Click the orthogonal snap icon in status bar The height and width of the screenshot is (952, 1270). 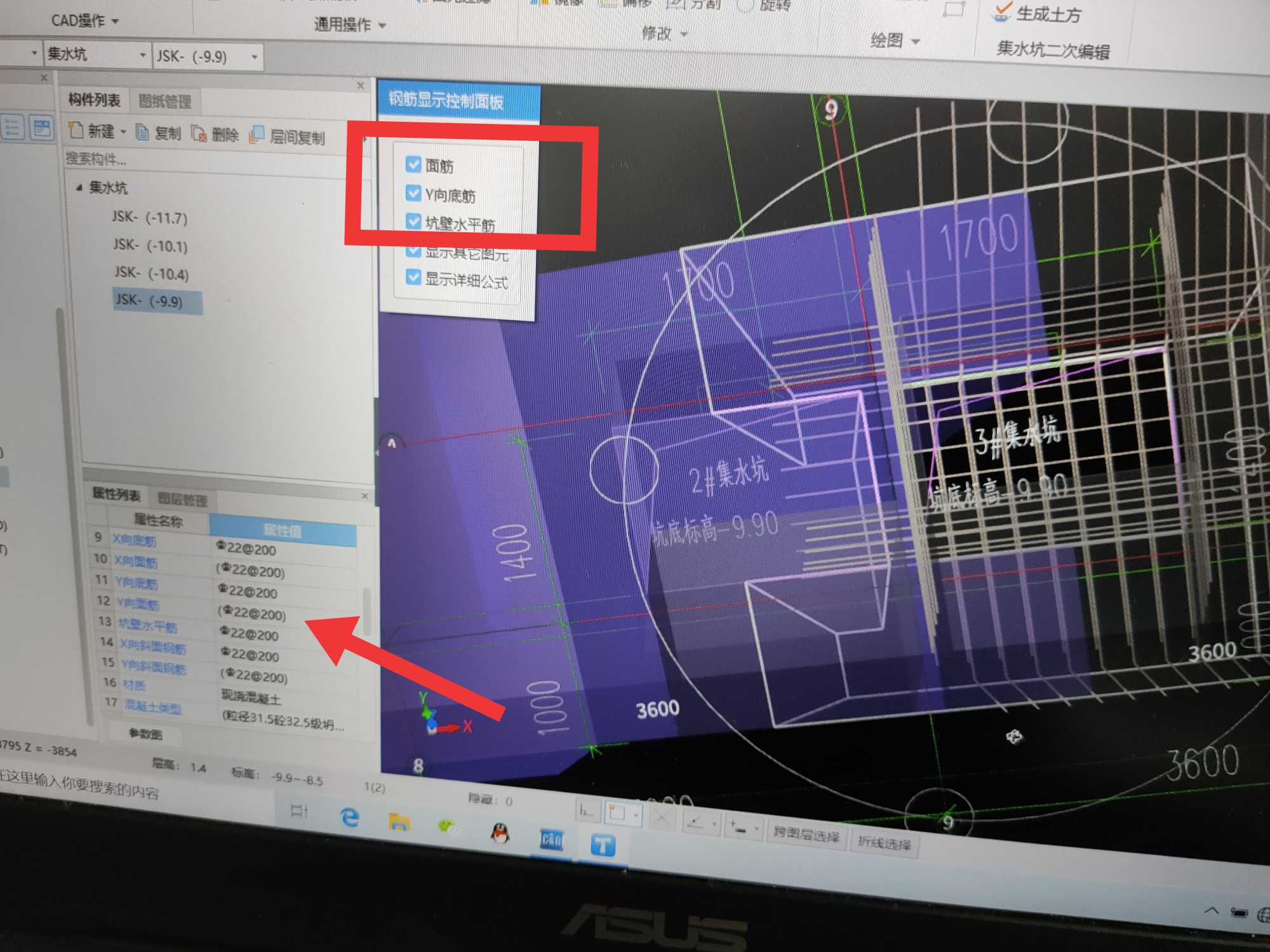point(587,811)
